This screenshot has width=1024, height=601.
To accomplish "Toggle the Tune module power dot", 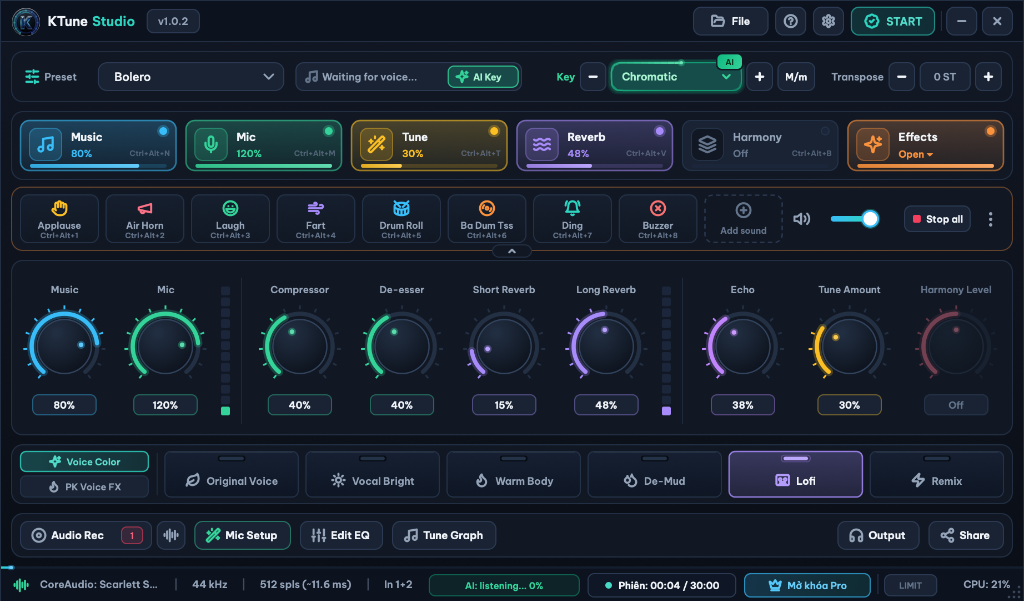I will click(x=494, y=131).
